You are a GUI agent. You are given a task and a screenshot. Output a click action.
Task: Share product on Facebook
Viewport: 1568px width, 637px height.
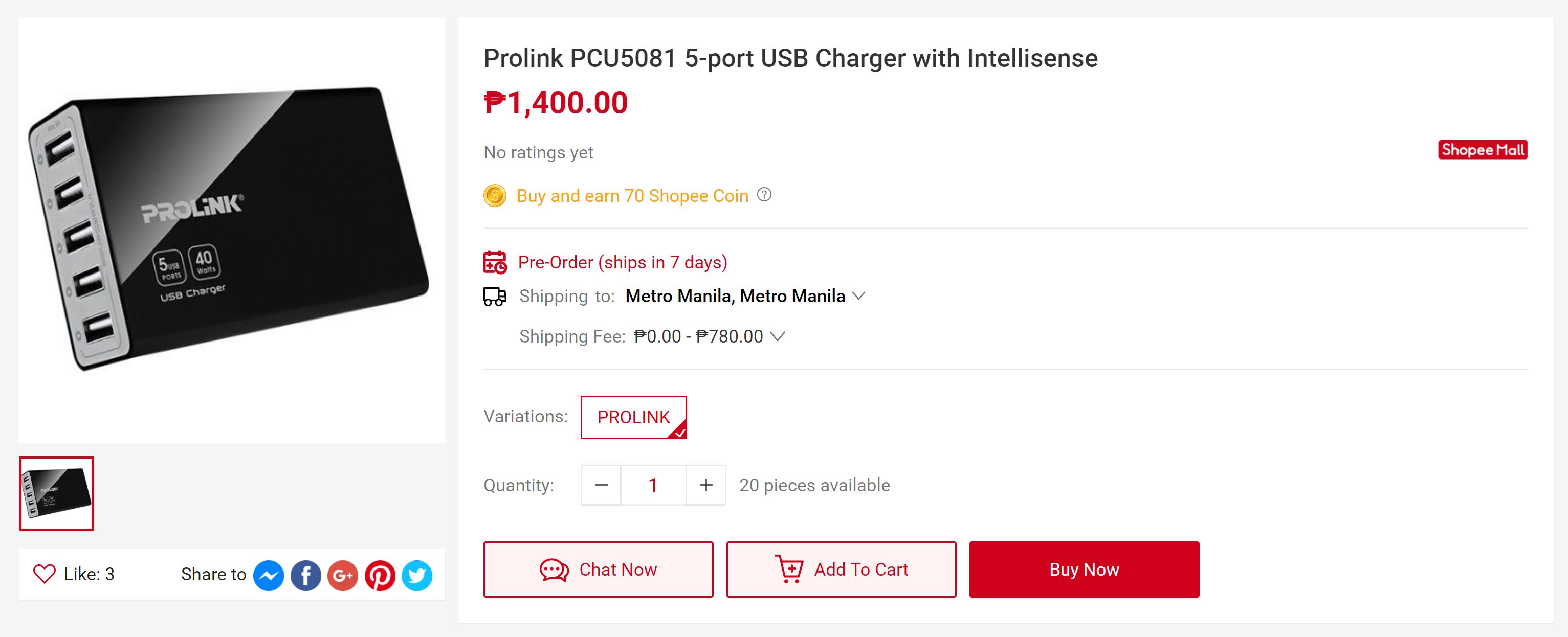pos(305,575)
